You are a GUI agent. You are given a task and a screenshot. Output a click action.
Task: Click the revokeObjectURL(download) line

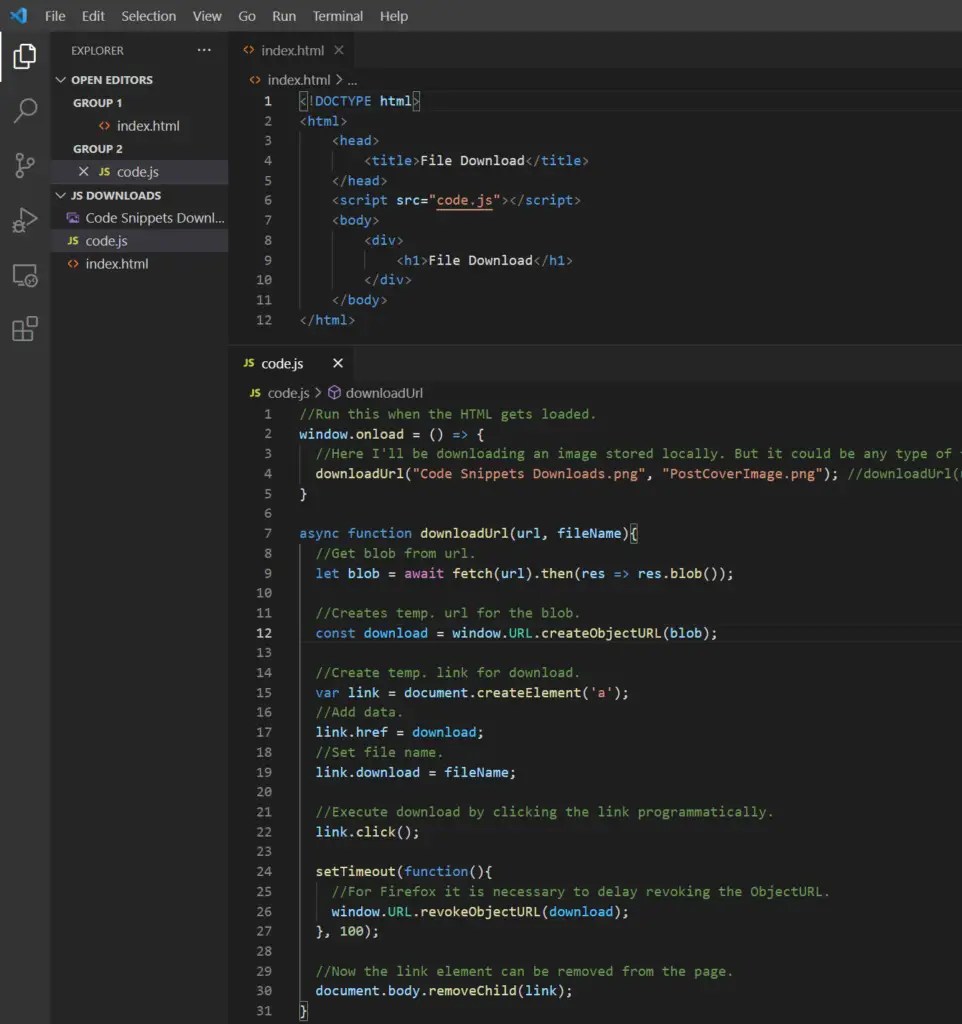click(479, 912)
